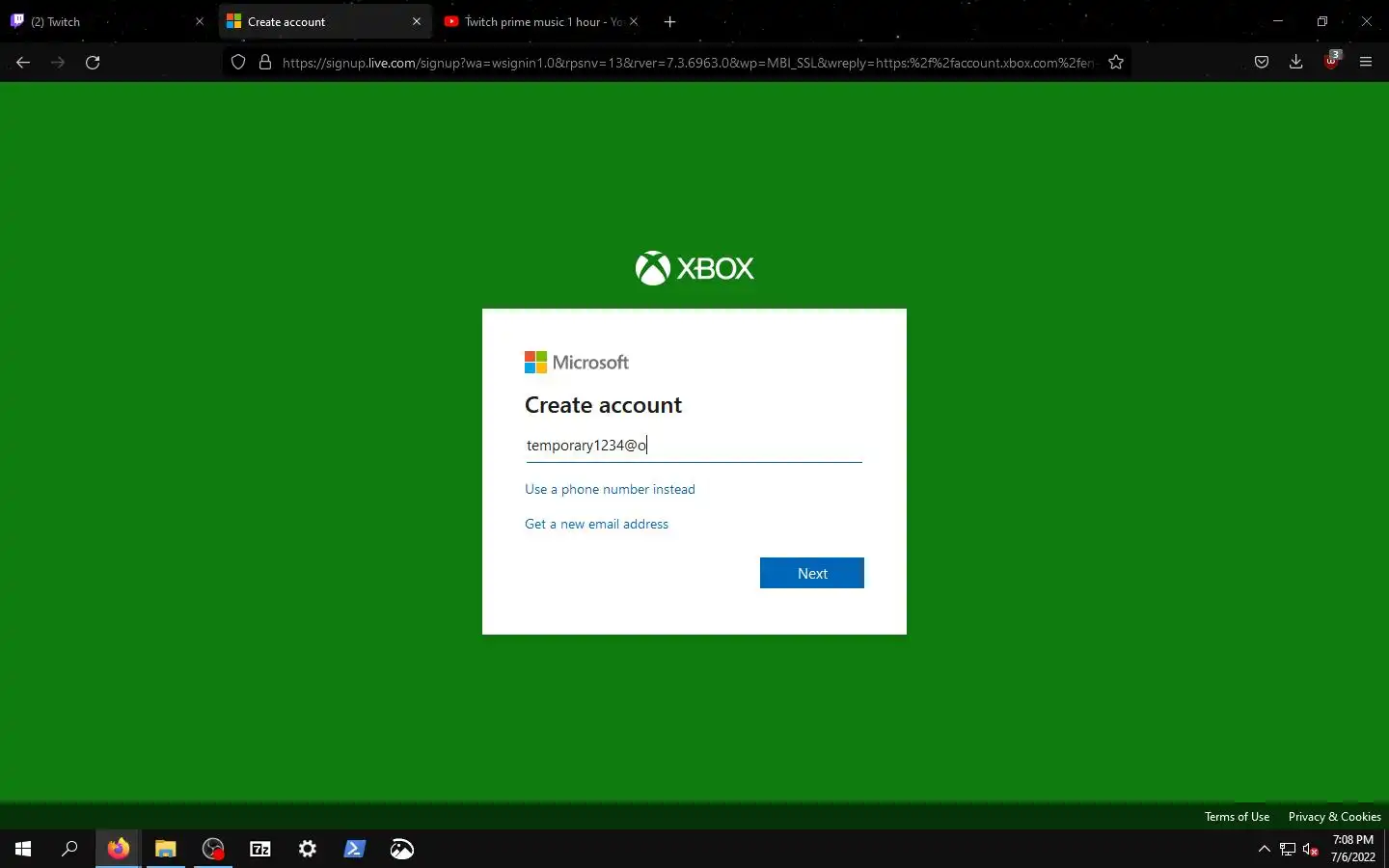Bookmark this page with star icon
1389x868 pixels.
[1116, 62]
